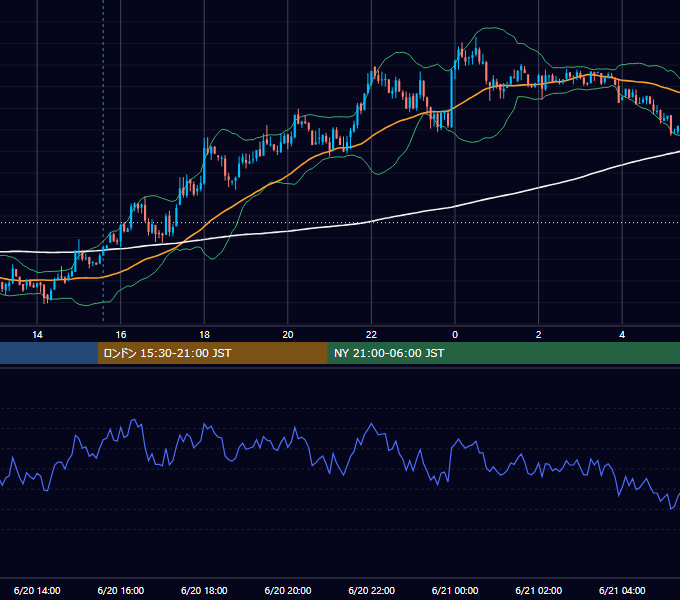Click the 6/21 00:00 time label
The height and width of the screenshot is (600, 680).
455,590
